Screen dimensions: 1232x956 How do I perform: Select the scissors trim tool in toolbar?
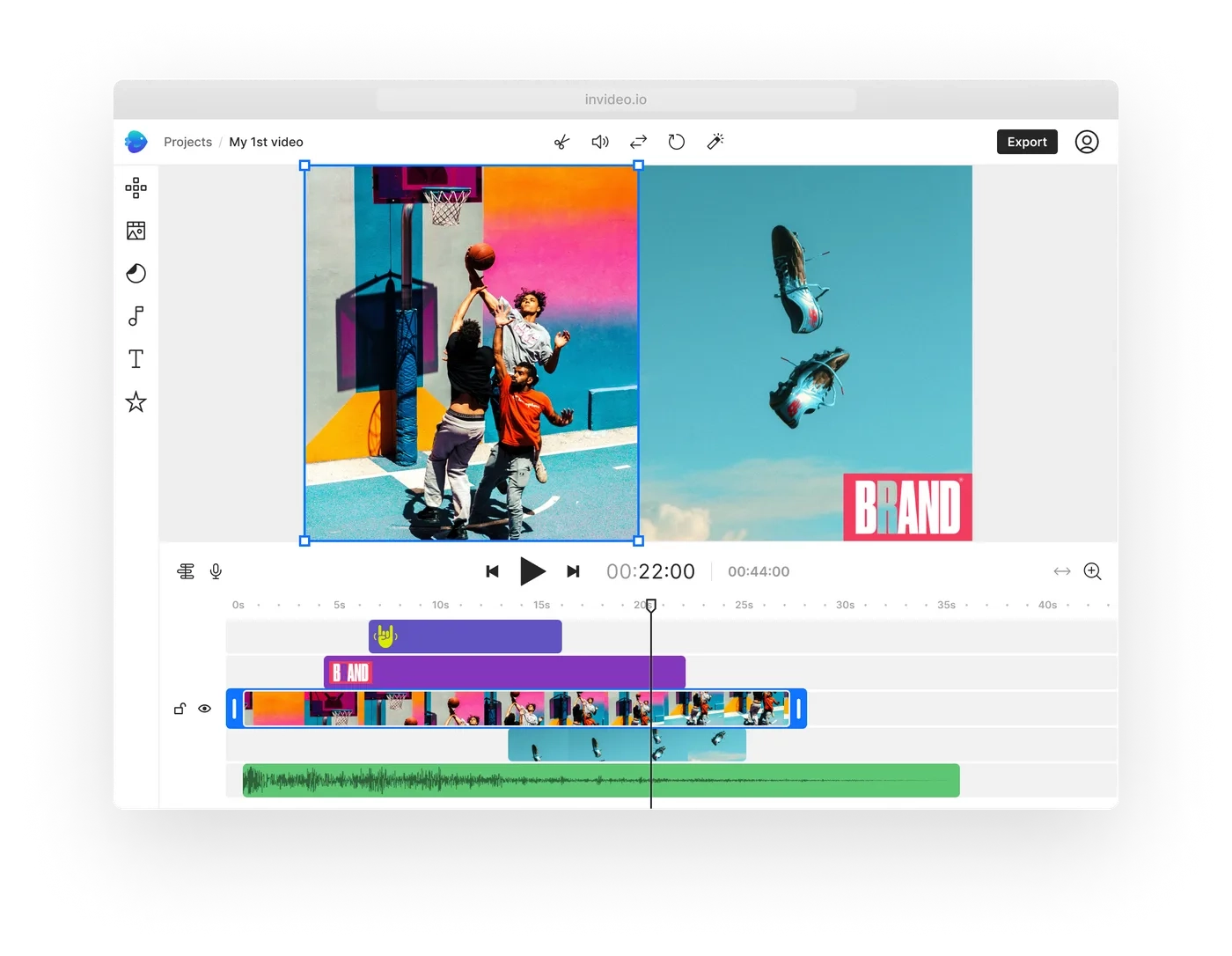tap(561, 141)
